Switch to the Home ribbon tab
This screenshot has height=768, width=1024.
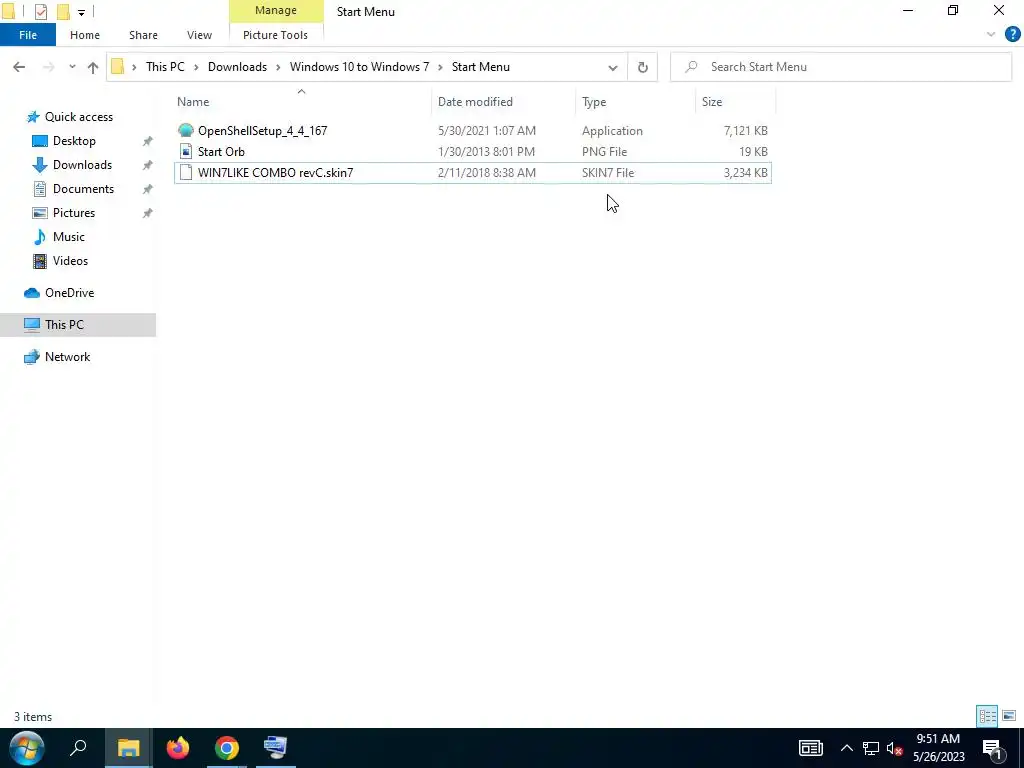(85, 35)
